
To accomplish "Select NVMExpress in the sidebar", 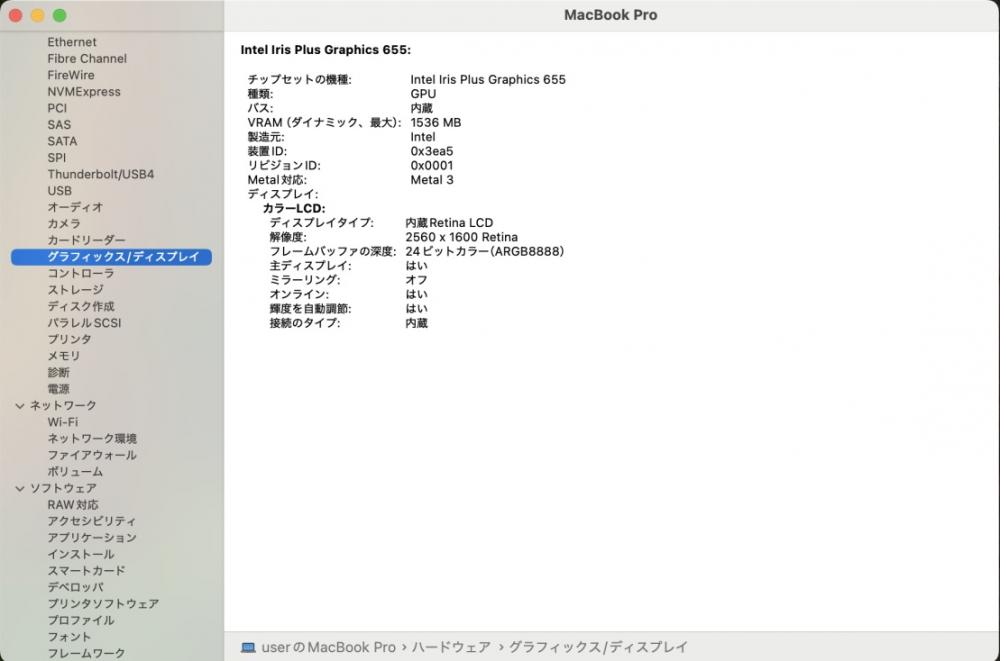I will (x=84, y=92).
